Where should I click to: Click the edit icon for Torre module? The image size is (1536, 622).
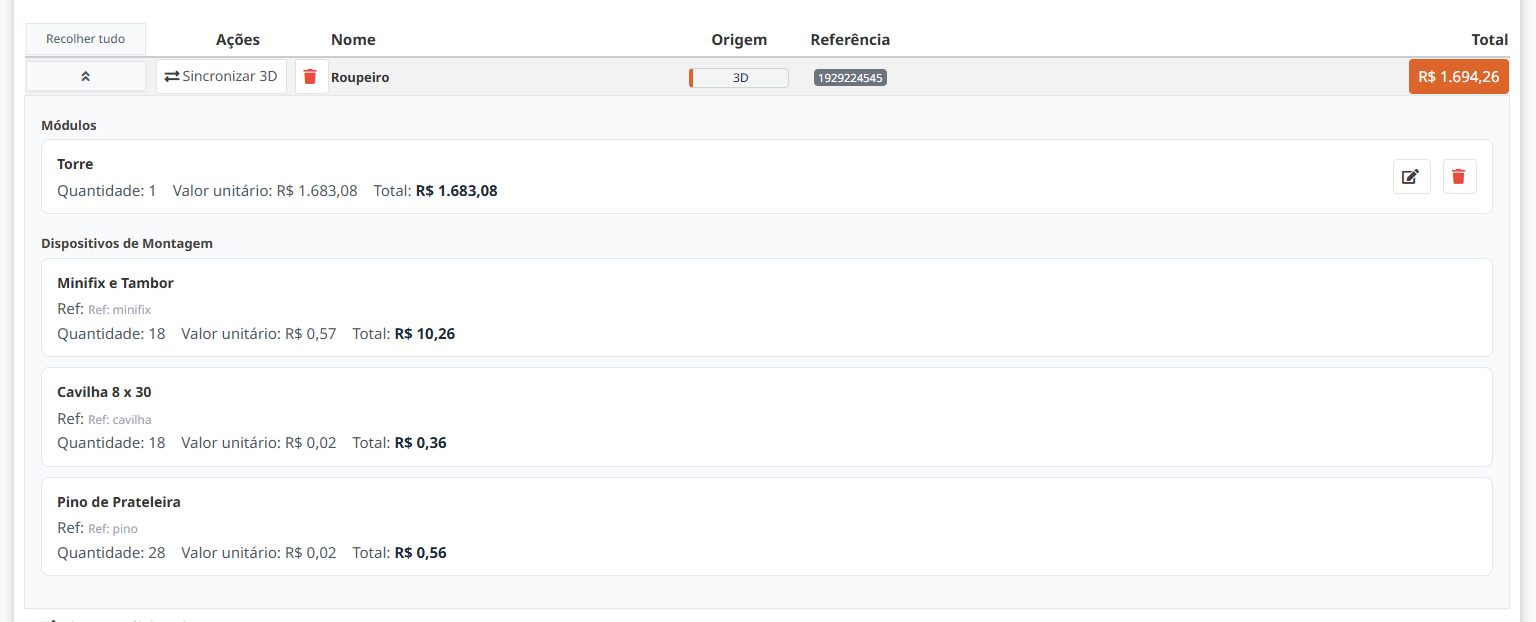tap(1411, 177)
